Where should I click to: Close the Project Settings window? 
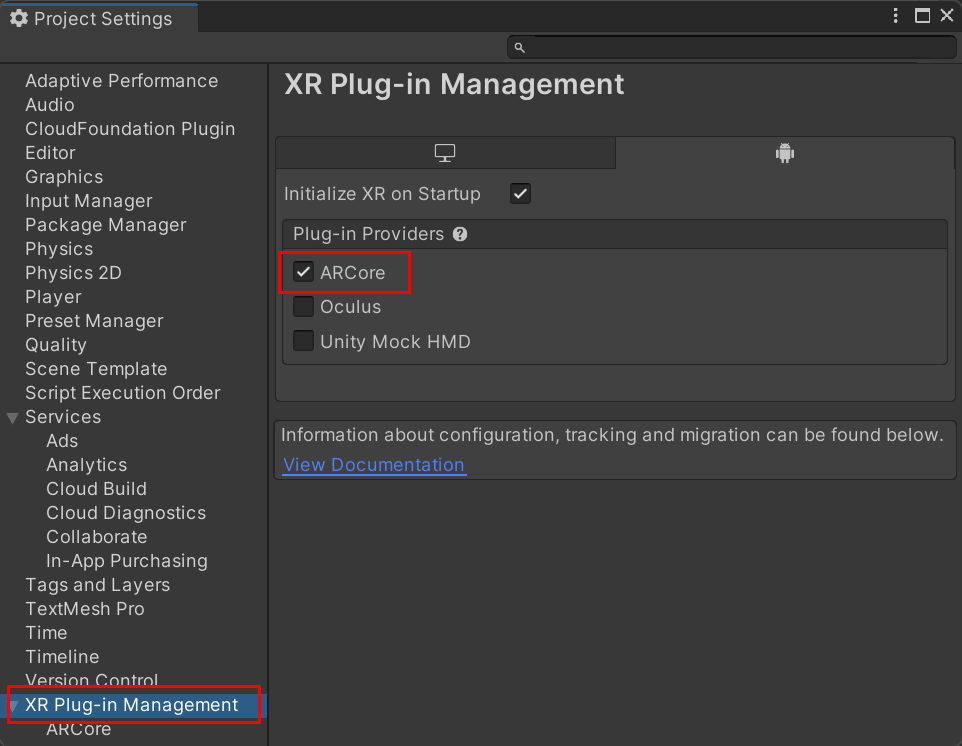click(x=947, y=15)
